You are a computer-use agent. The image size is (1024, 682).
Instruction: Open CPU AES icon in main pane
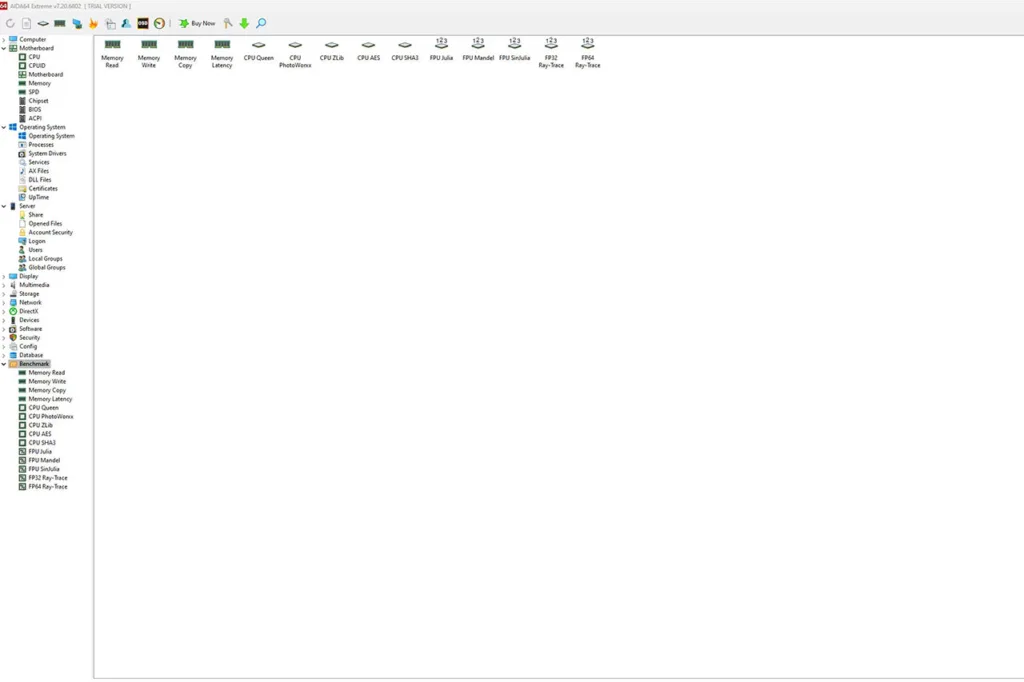[368, 50]
